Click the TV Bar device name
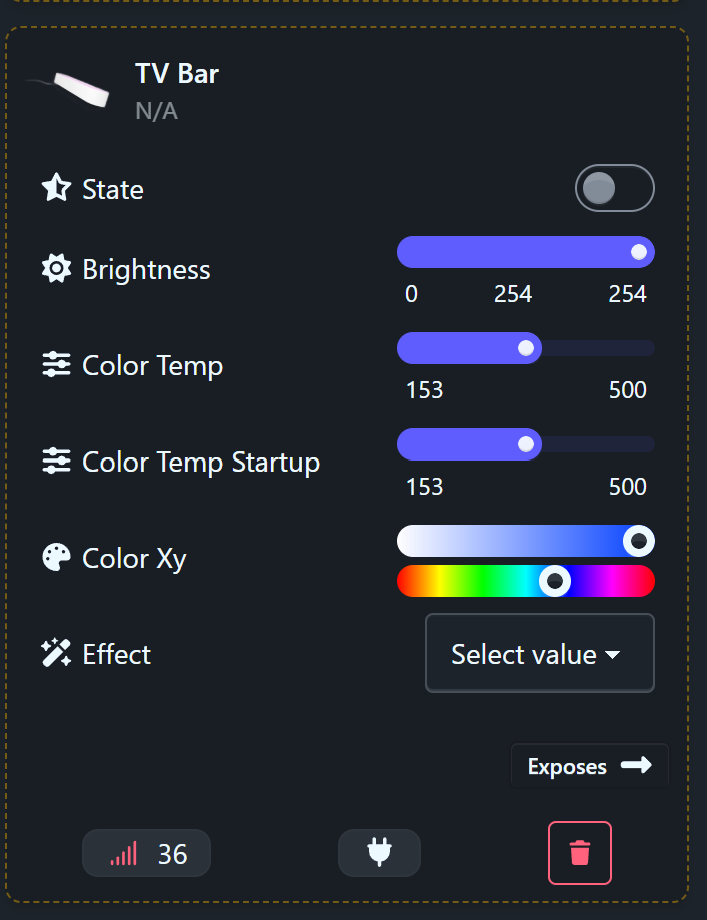This screenshot has width=707, height=920. tap(177, 73)
